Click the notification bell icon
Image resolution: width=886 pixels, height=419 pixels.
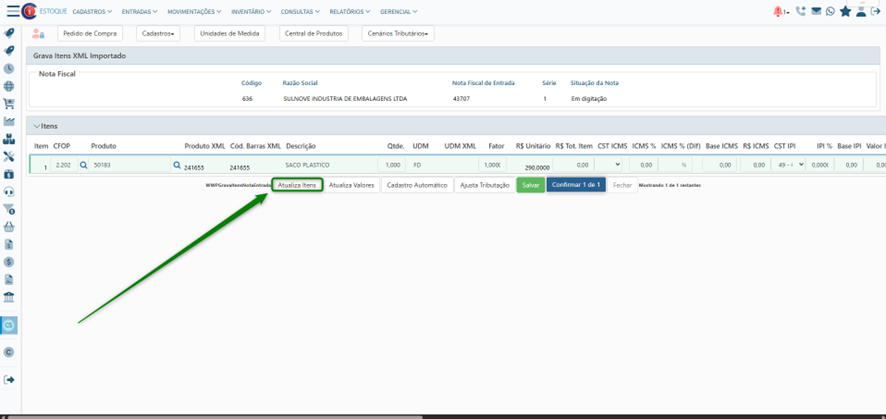click(x=778, y=12)
